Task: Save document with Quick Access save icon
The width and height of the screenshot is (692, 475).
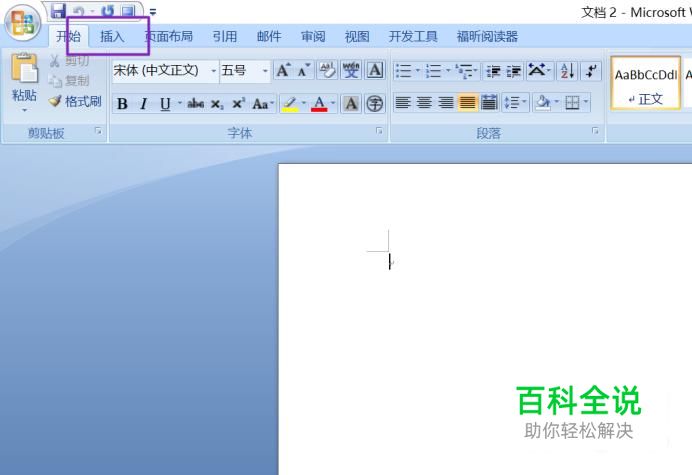Action: pos(58,11)
